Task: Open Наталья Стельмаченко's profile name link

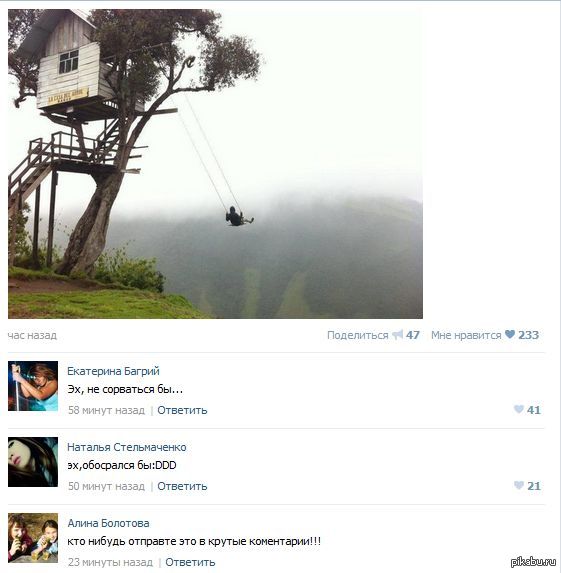Action: click(x=127, y=447)
